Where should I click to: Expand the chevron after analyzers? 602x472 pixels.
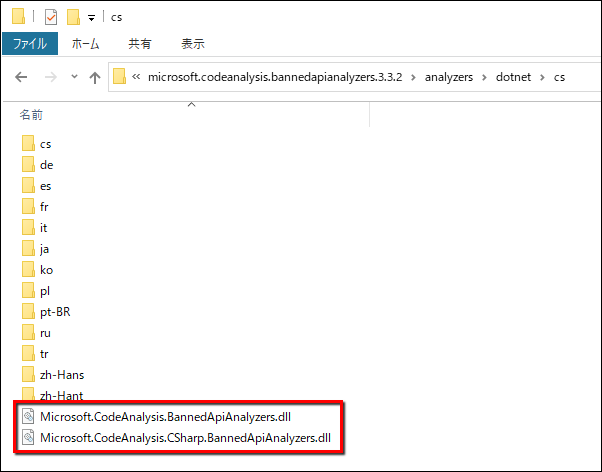point(485,77)
